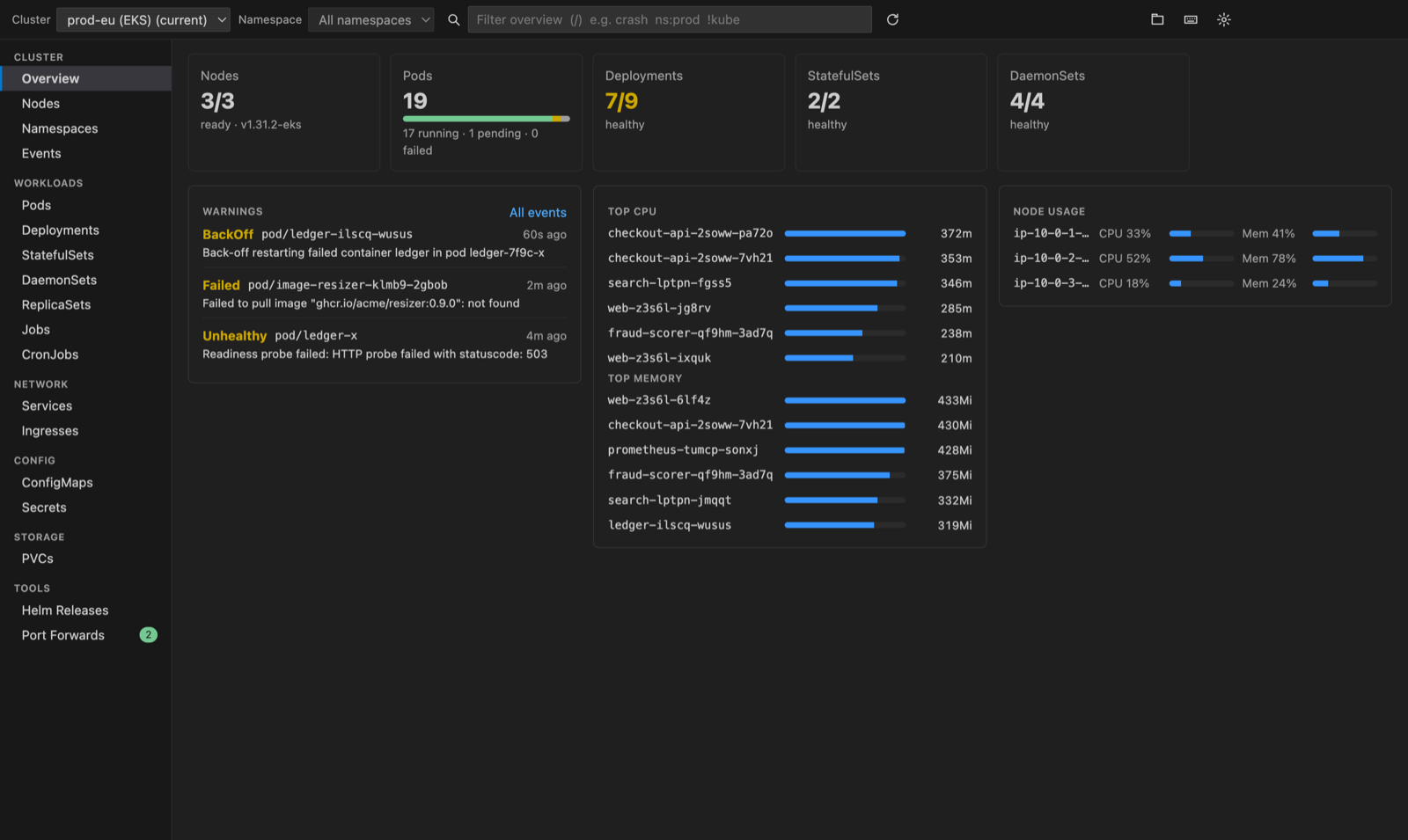Expand the All namespaces dropdown
This screenshot has width=1408, height=840.
point(371,19)
